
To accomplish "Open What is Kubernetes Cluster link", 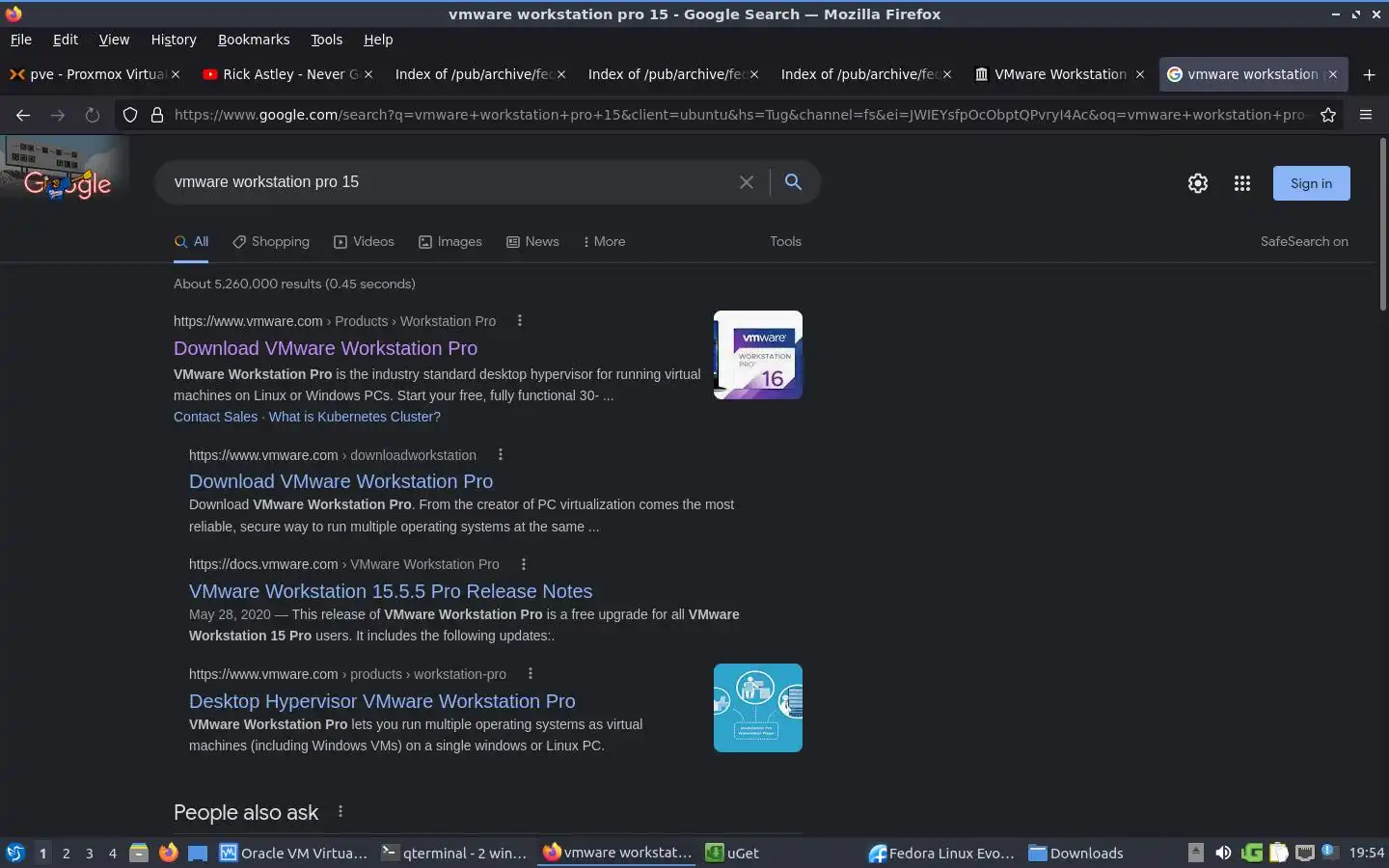I will 354,417.
